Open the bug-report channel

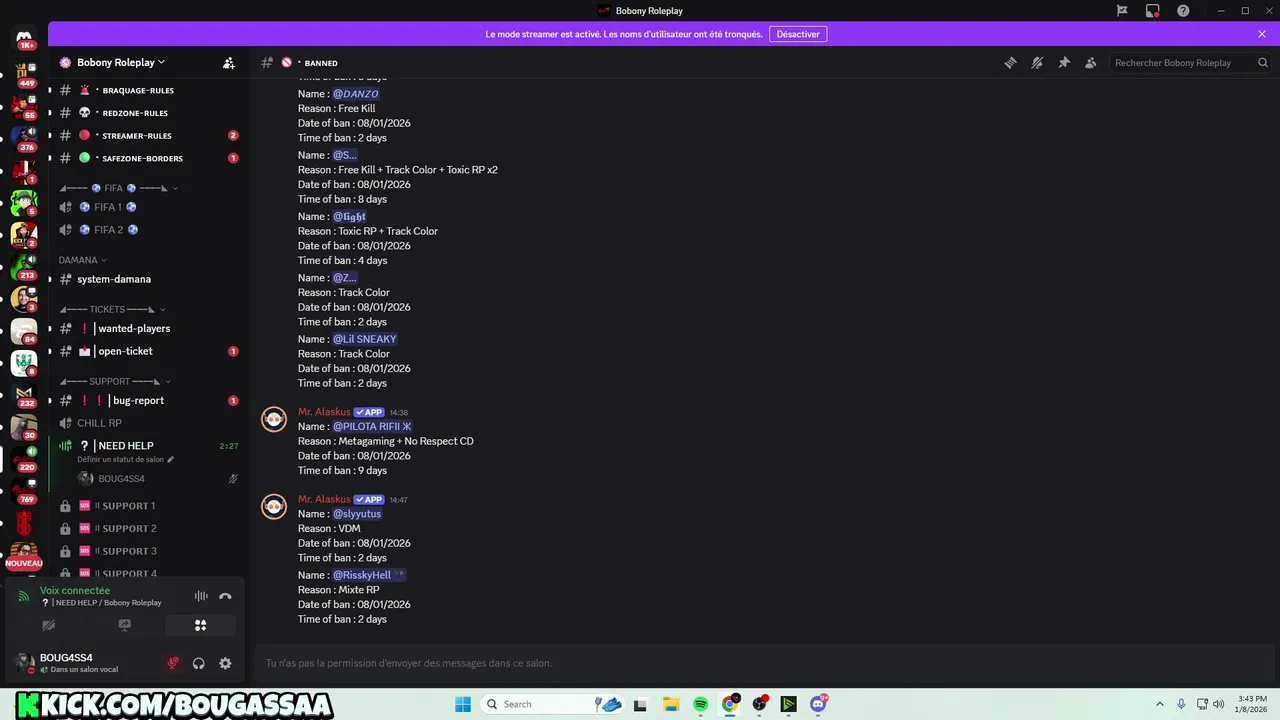[x=147, y=400]
